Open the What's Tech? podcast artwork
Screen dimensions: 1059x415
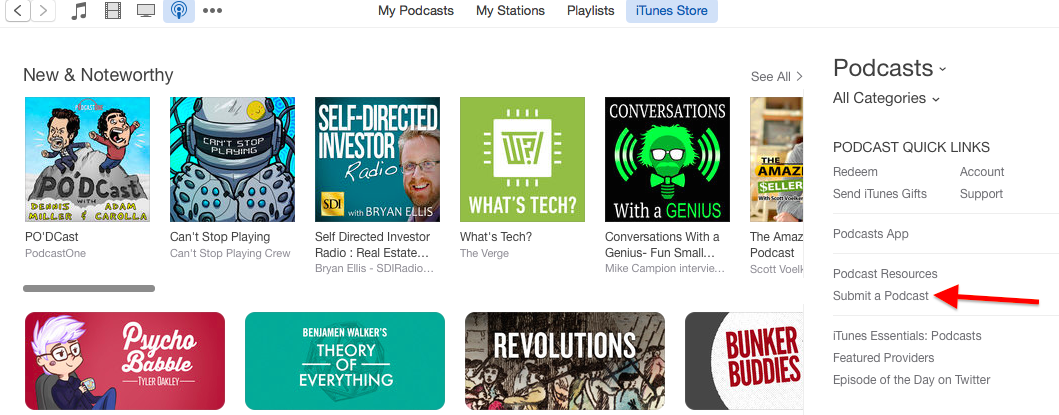pos(522,160)
